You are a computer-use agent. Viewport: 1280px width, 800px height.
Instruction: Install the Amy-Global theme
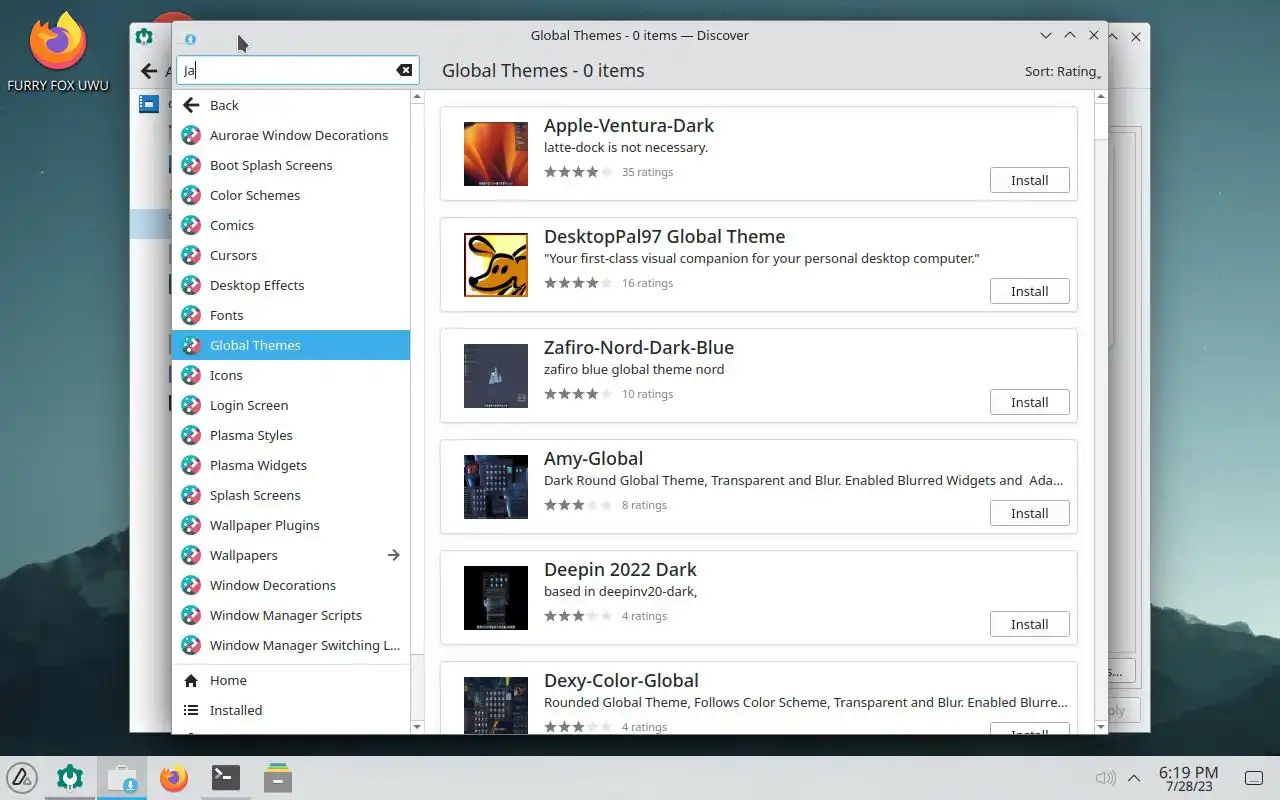1029,513
